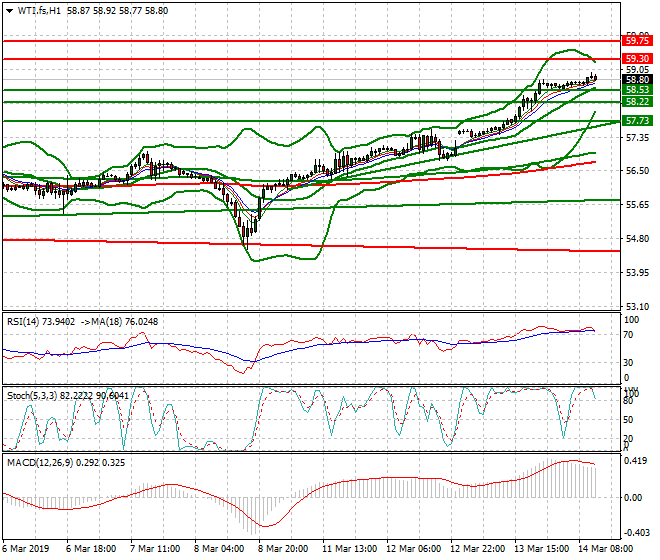Viewport: 660px width, 560px height.
Task: Click the 56.50 price scale value
Action: point(637,171)
